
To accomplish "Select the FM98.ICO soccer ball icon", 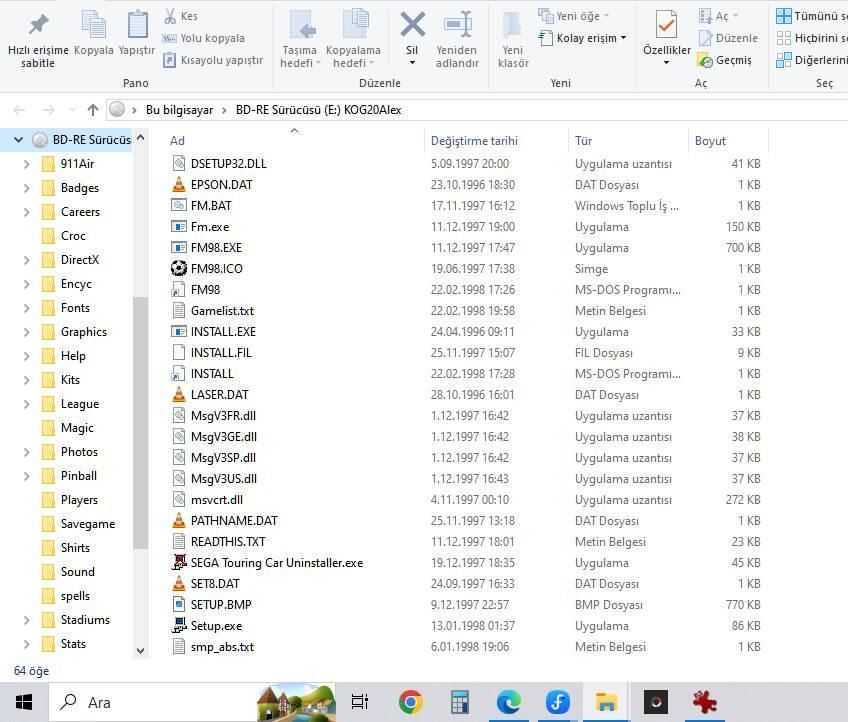I will point(178,268).
